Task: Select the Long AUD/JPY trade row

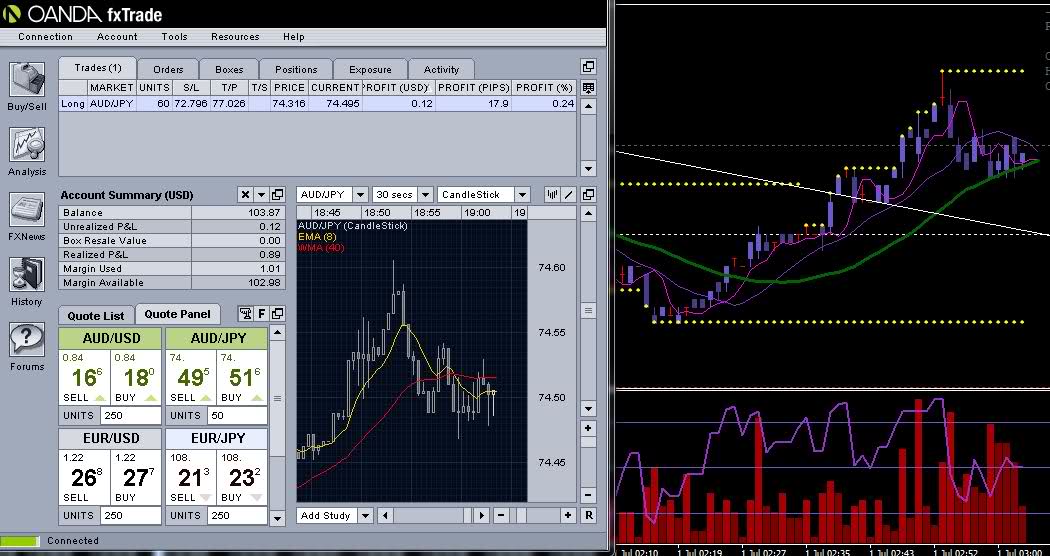Action: coord(317,104)
